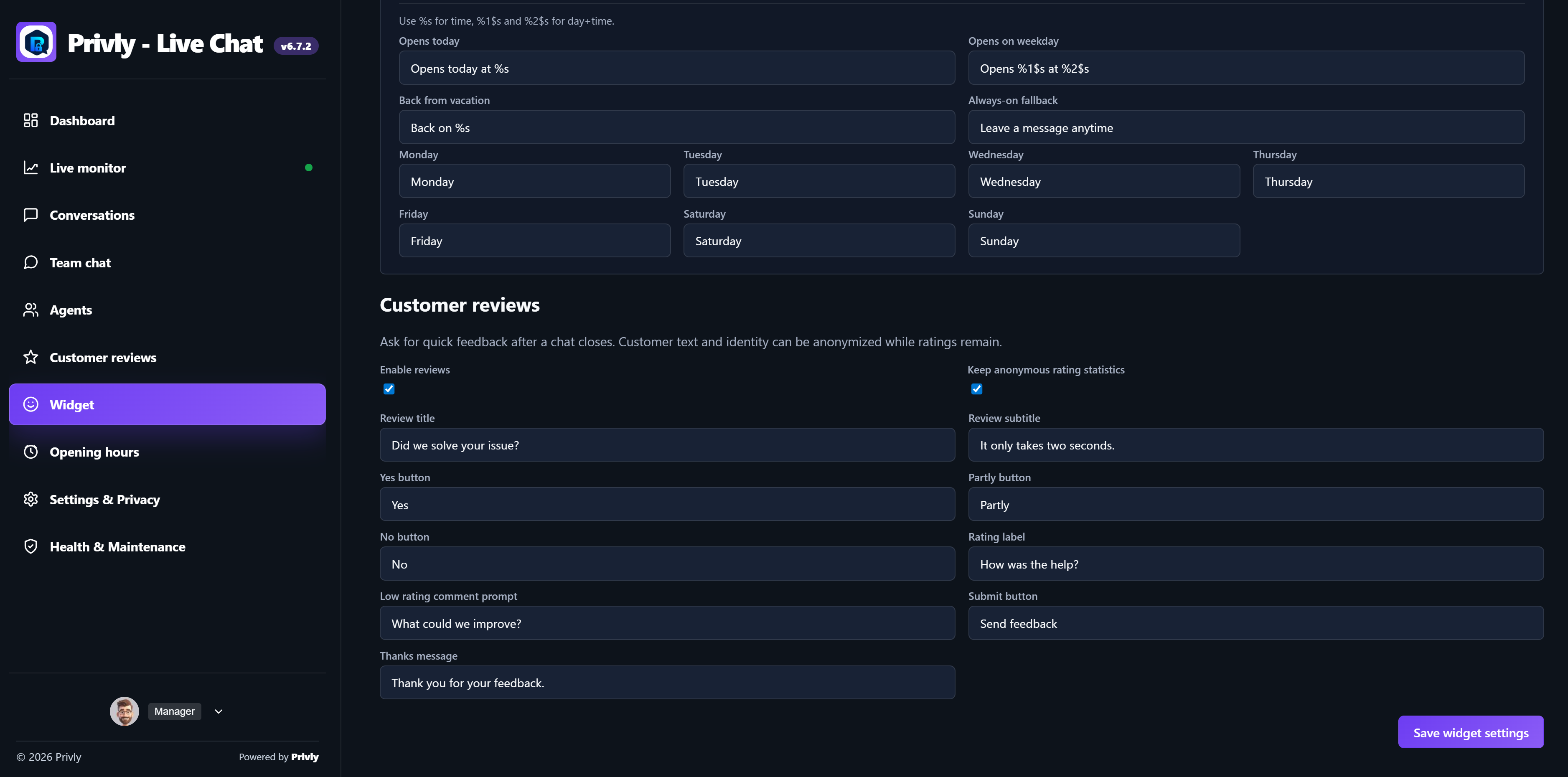The height and width of the screenshot is (777, 1568).
Task: Click the Customer reviews section heading
Action: (x=460, y=305)
